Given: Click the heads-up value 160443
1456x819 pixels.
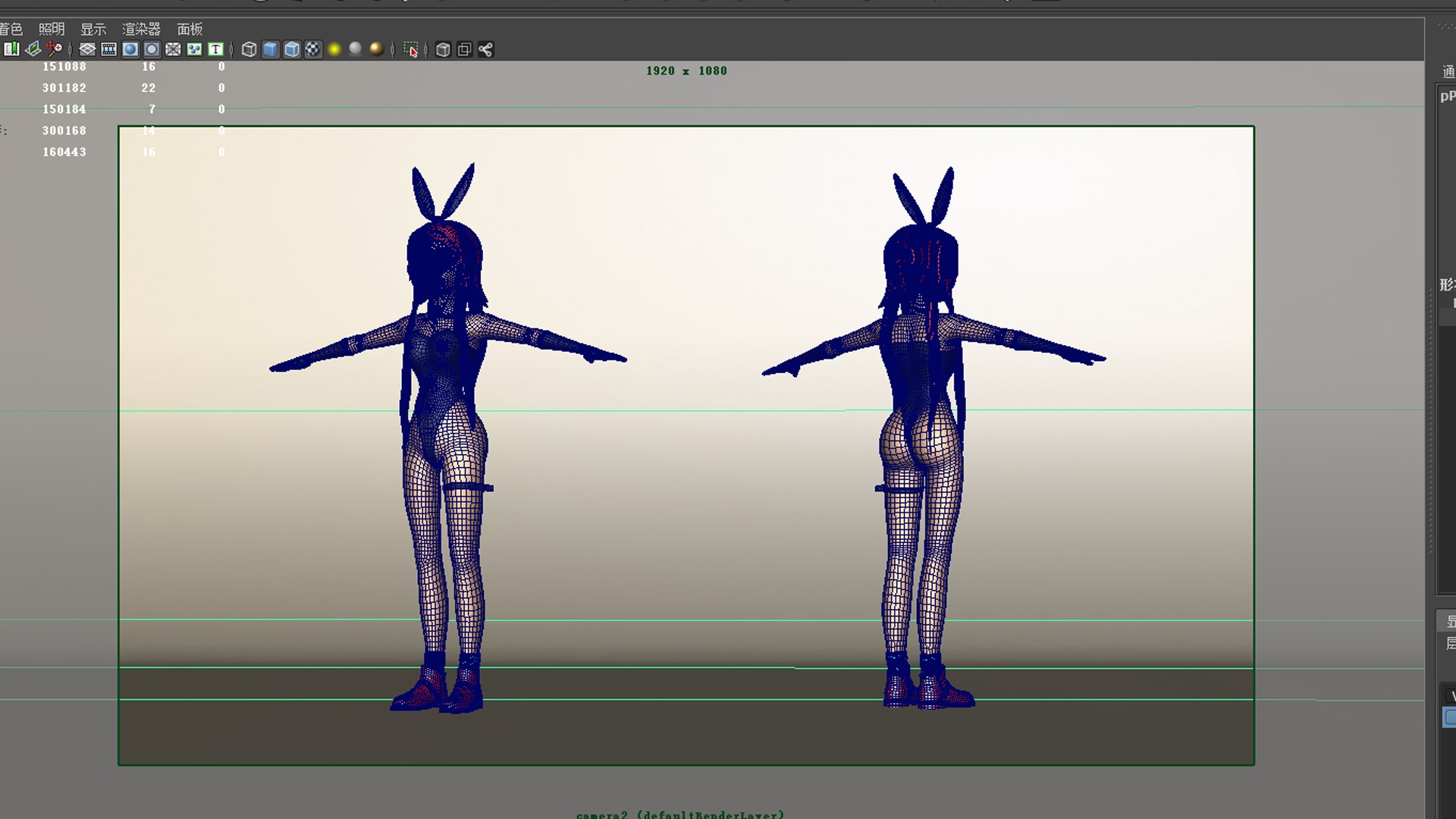Looking at the screenshot, I should pyautogui.click(x=64, y=152).
